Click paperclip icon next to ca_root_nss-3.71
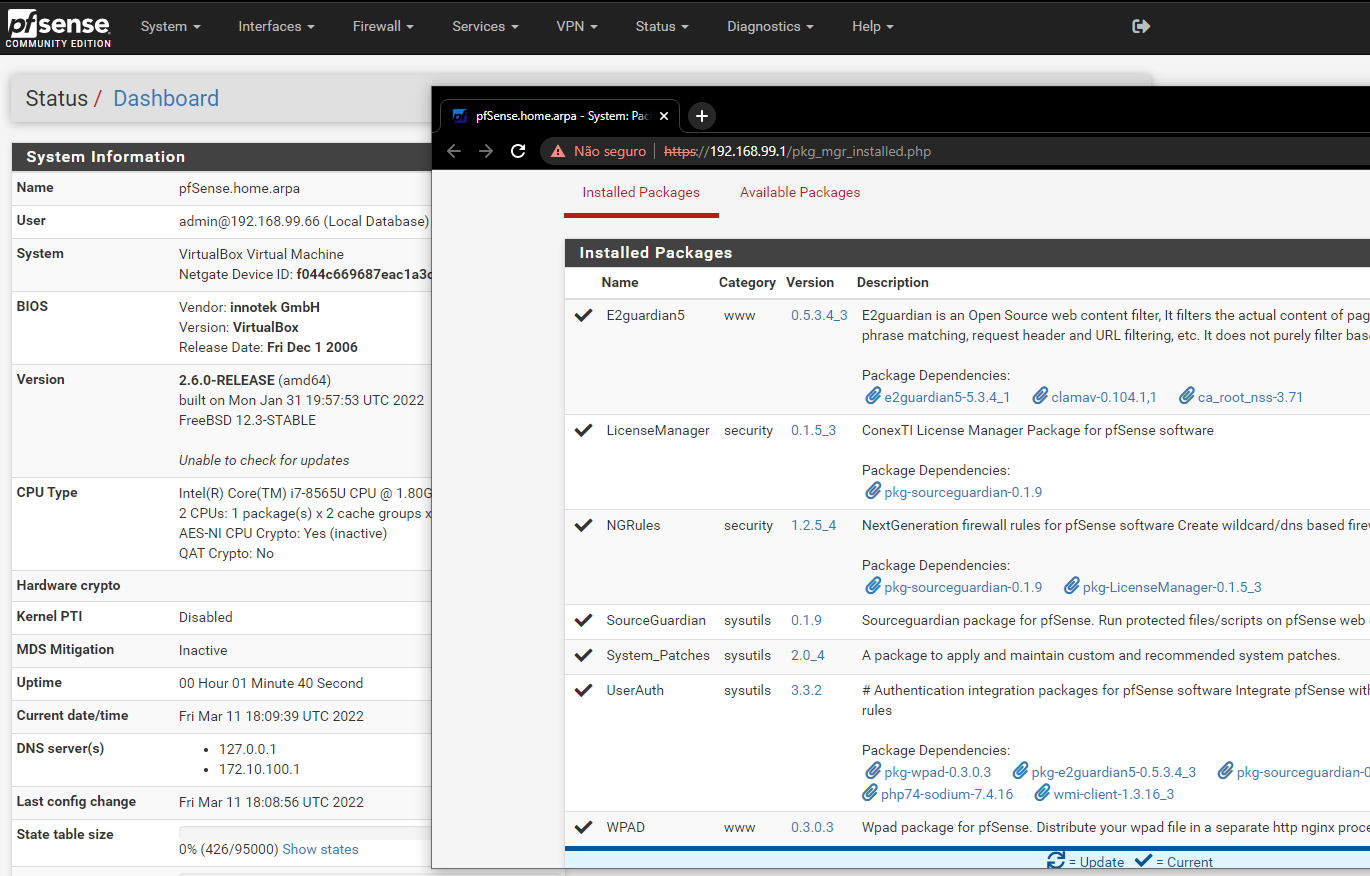This screenshot has height=876, width=1370. point(1186,396)
